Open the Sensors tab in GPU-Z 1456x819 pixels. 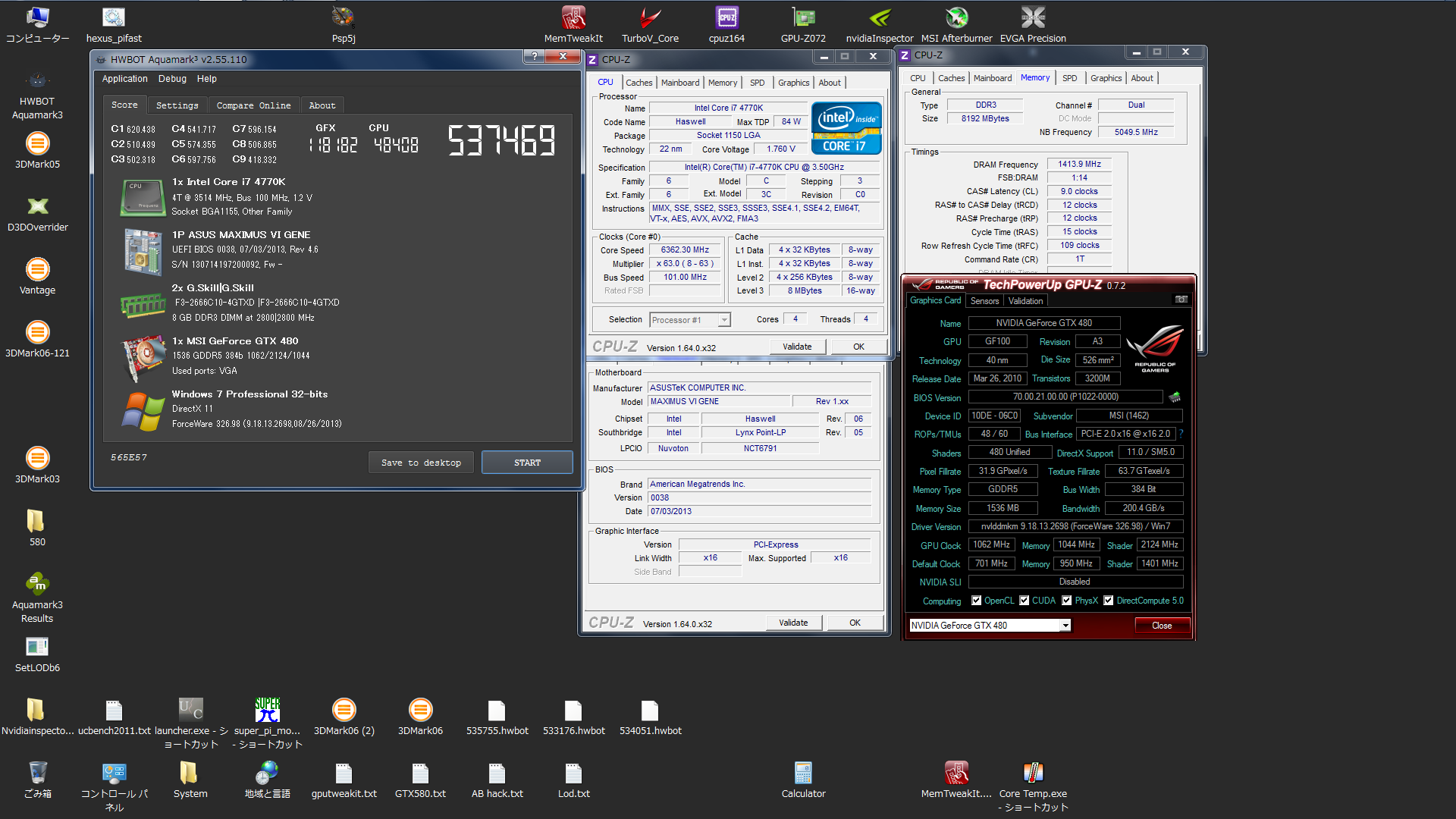(x=984, y=301)
